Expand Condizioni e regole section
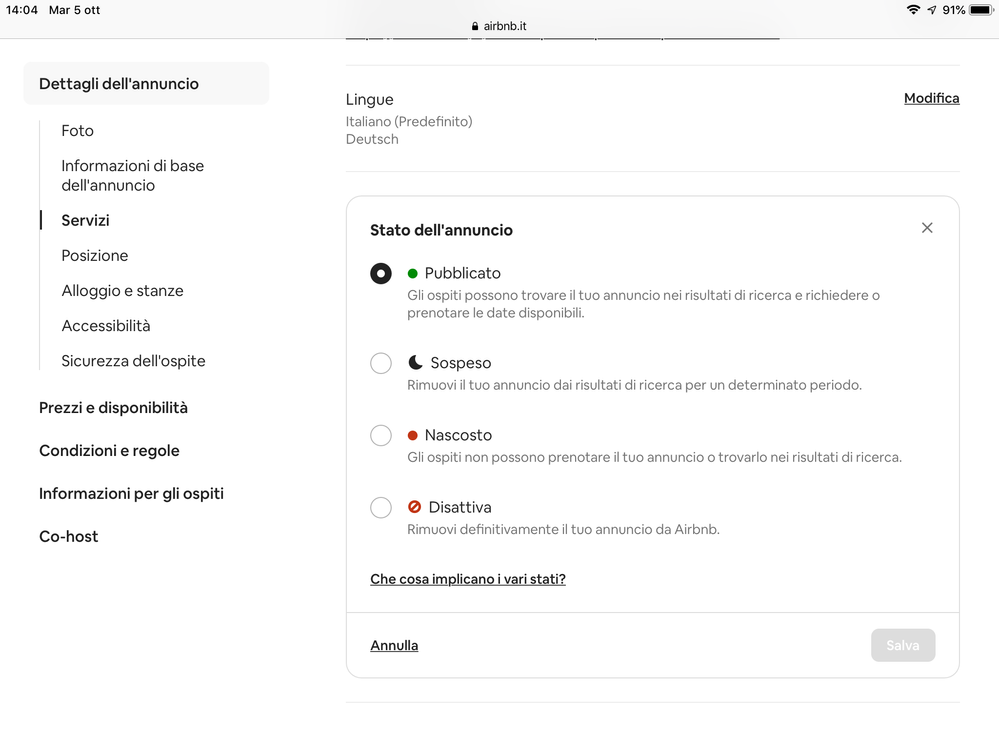 tap(109, 451)
